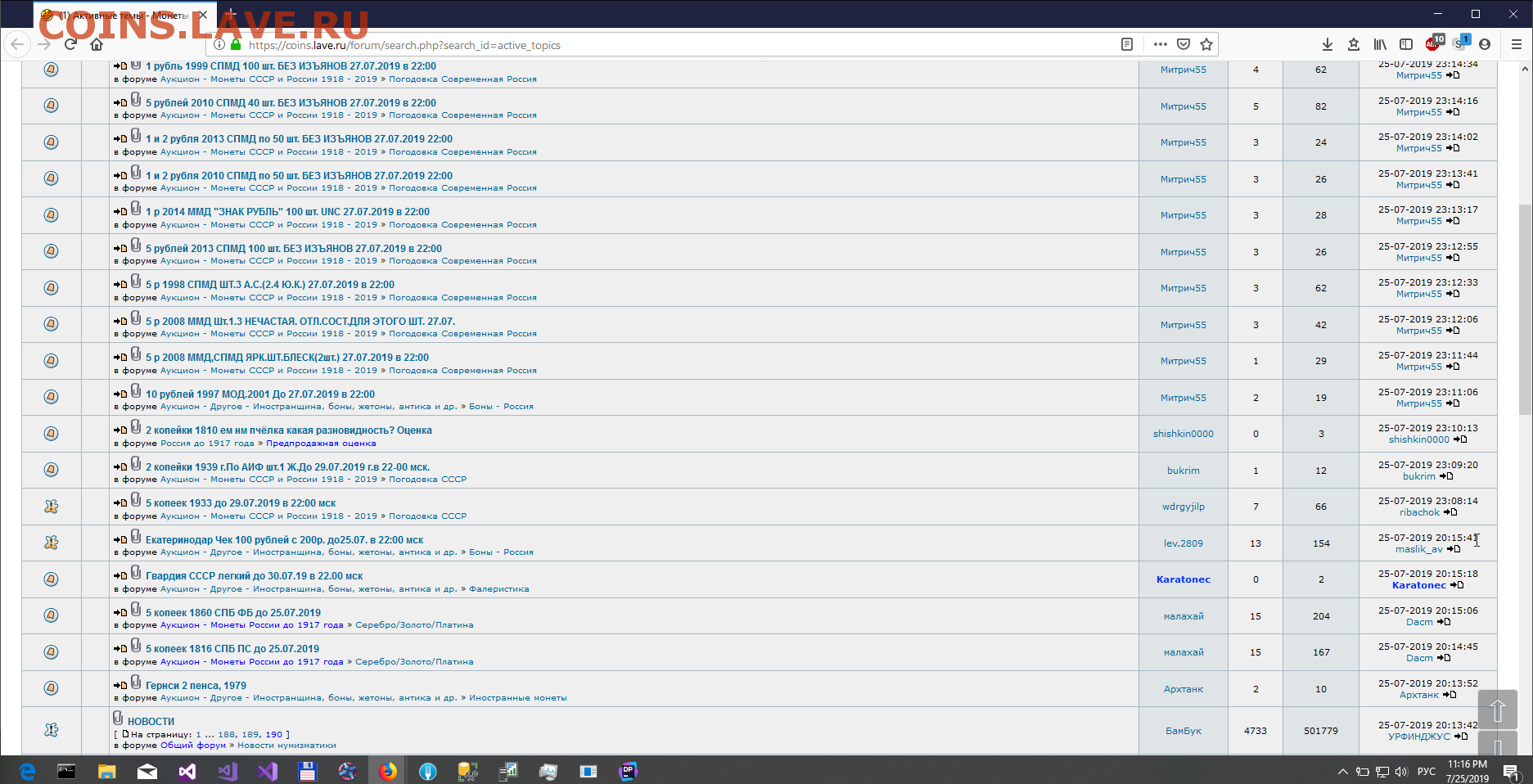This screenshot has width=1533, height=784.
Task: Open File Explorer from taskbar
Action: tap(107, 771)
